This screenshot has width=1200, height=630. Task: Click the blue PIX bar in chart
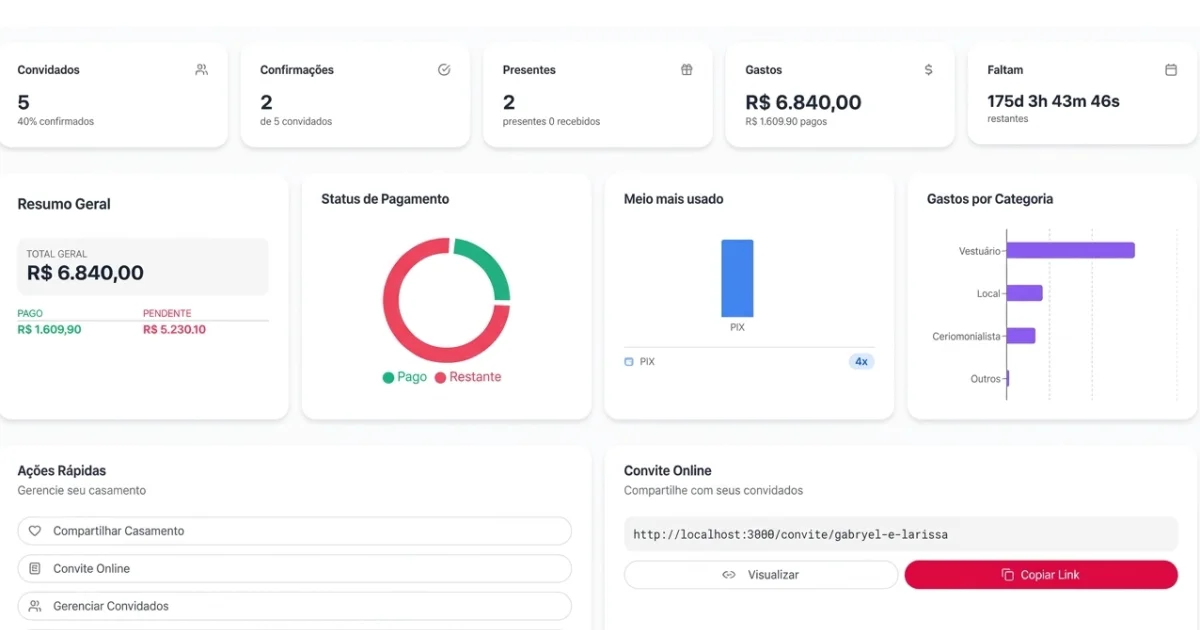tap(737, 278)
